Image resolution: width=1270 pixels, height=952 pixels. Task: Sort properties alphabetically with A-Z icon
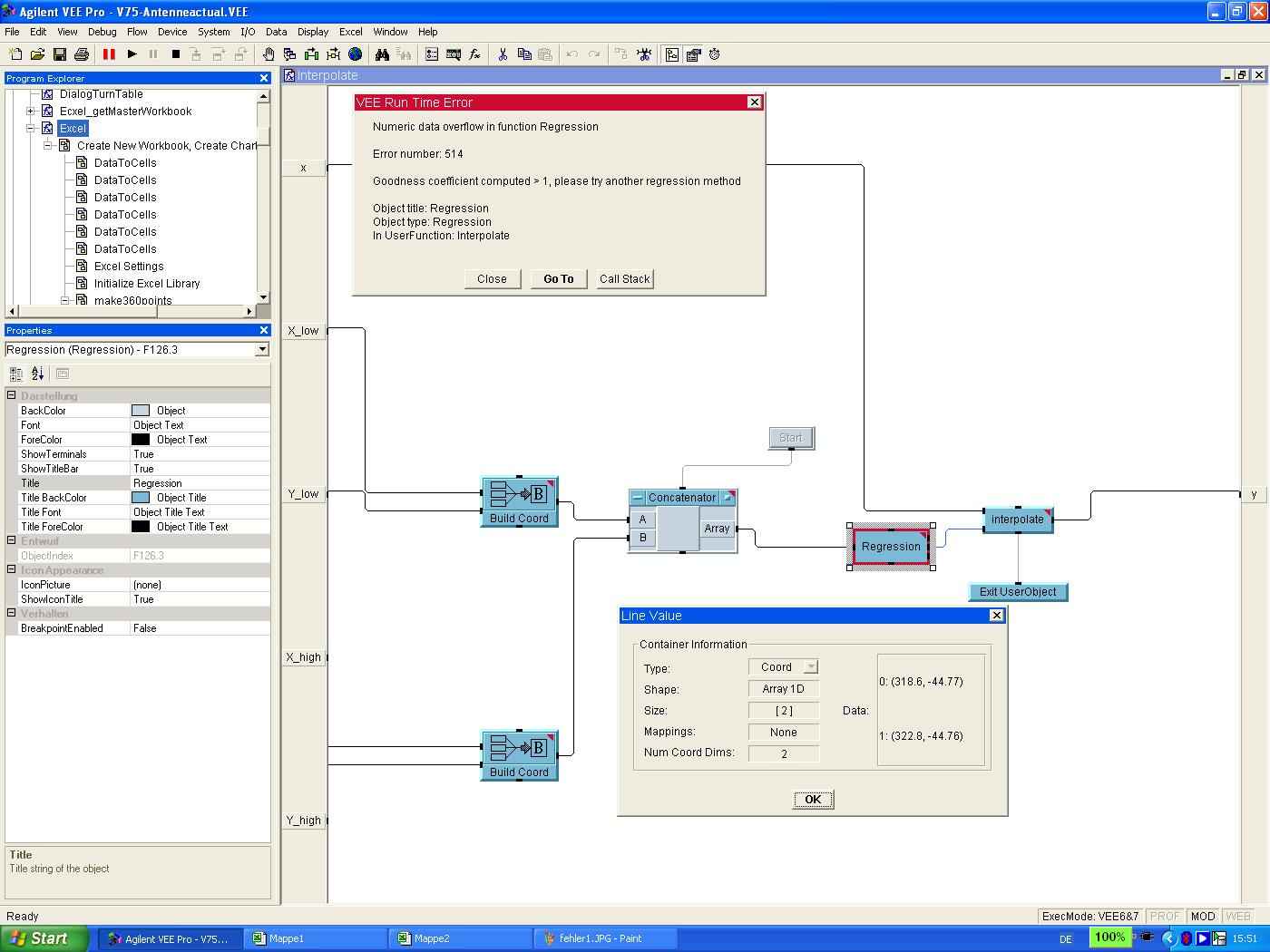pos(37,374)
